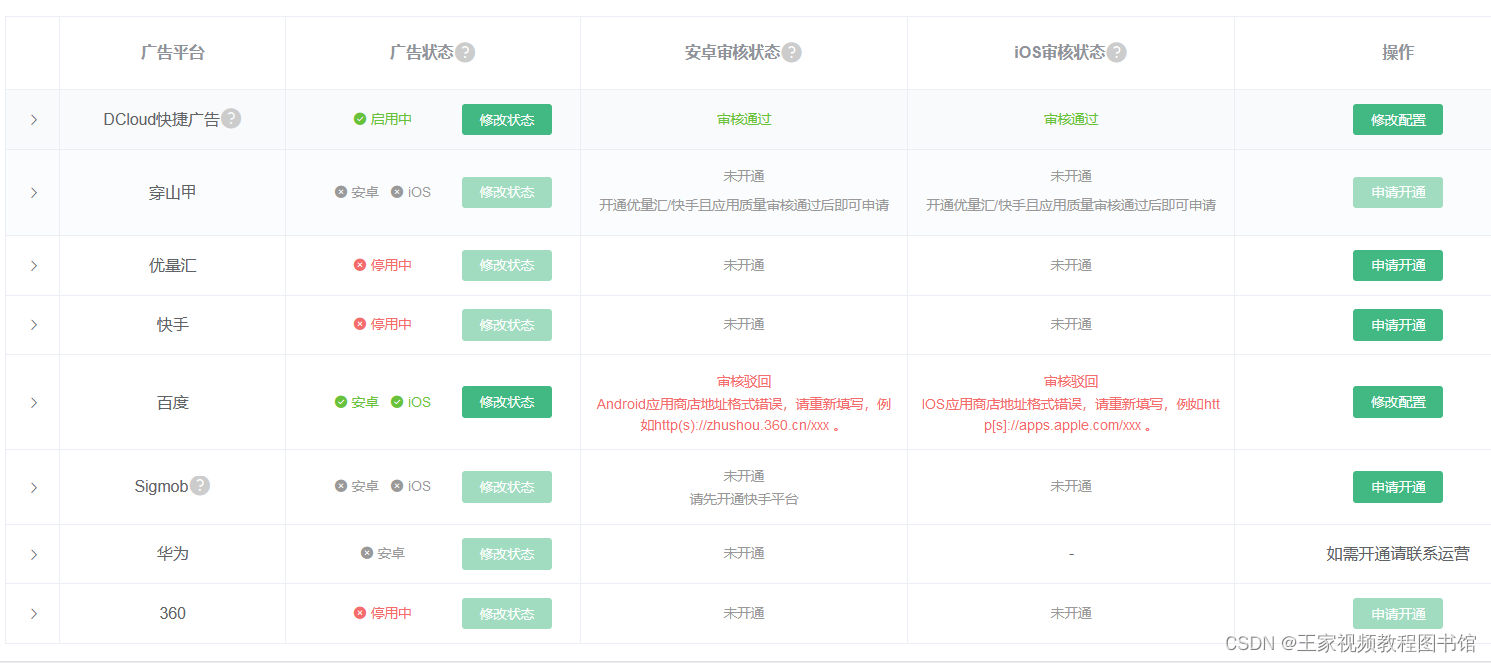Click gray 安卓 icon in Sigmob row
Image resolution: width=1491 pixels, height=663 pixels.
(x=341, y=486)
